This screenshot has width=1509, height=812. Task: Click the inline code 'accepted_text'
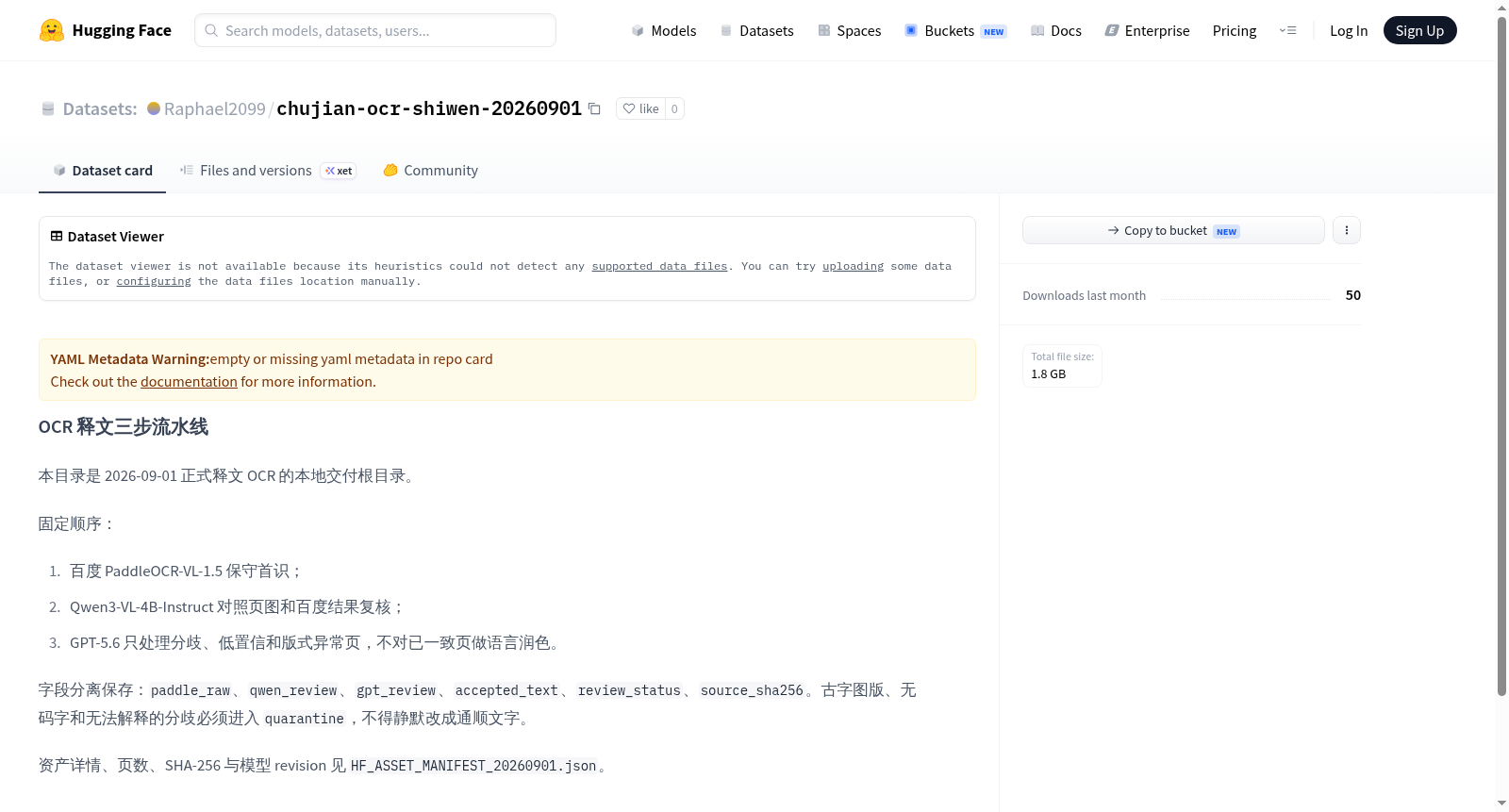pyautogui.click(x=506, y=690)
